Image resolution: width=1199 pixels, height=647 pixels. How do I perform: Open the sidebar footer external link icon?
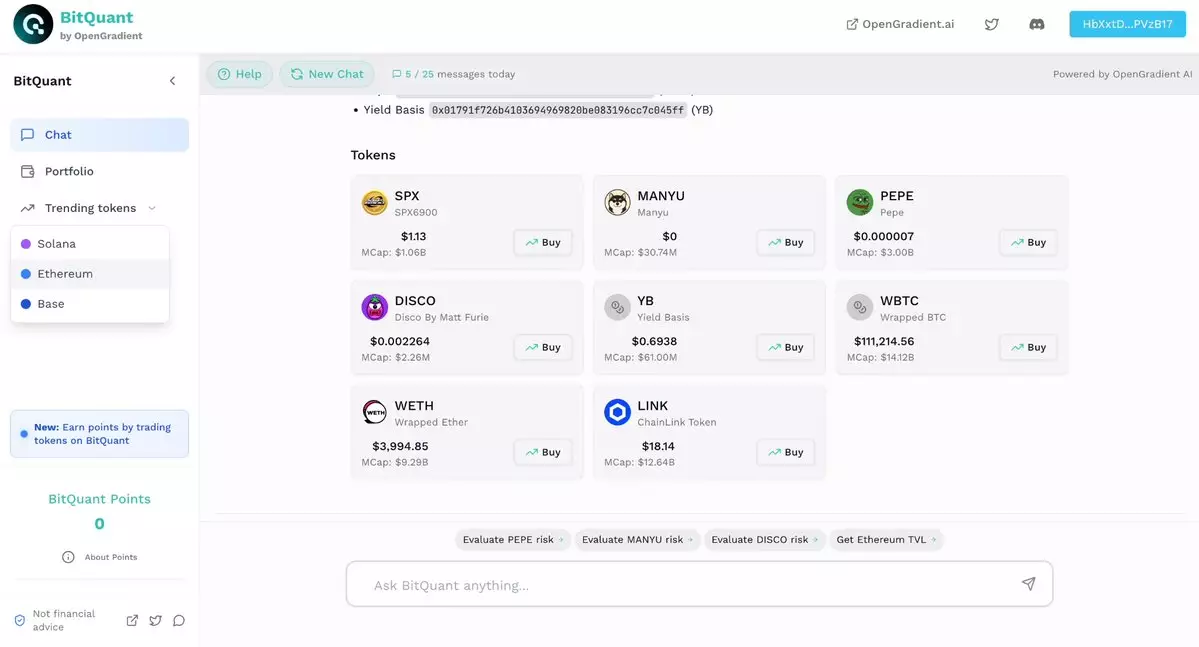[x=132, y=620]
